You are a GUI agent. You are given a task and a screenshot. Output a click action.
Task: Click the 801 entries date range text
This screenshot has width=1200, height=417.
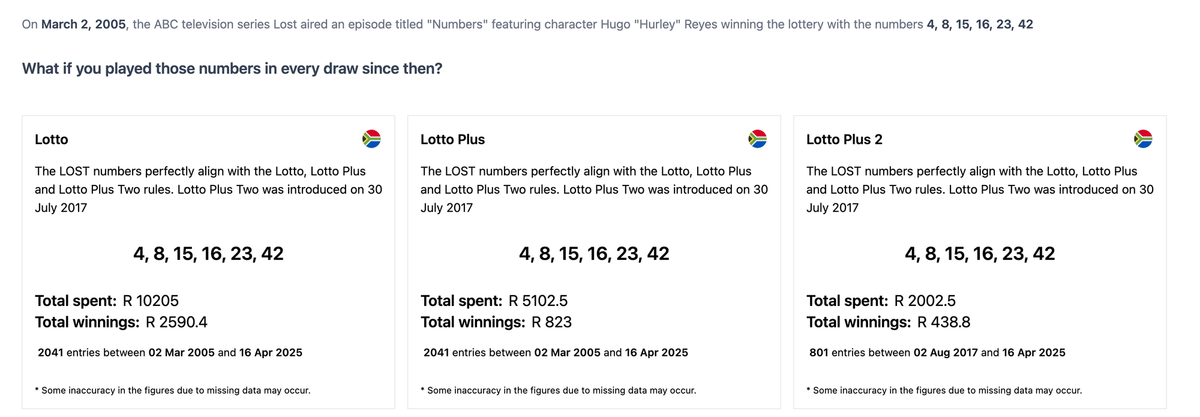(937, 353)
